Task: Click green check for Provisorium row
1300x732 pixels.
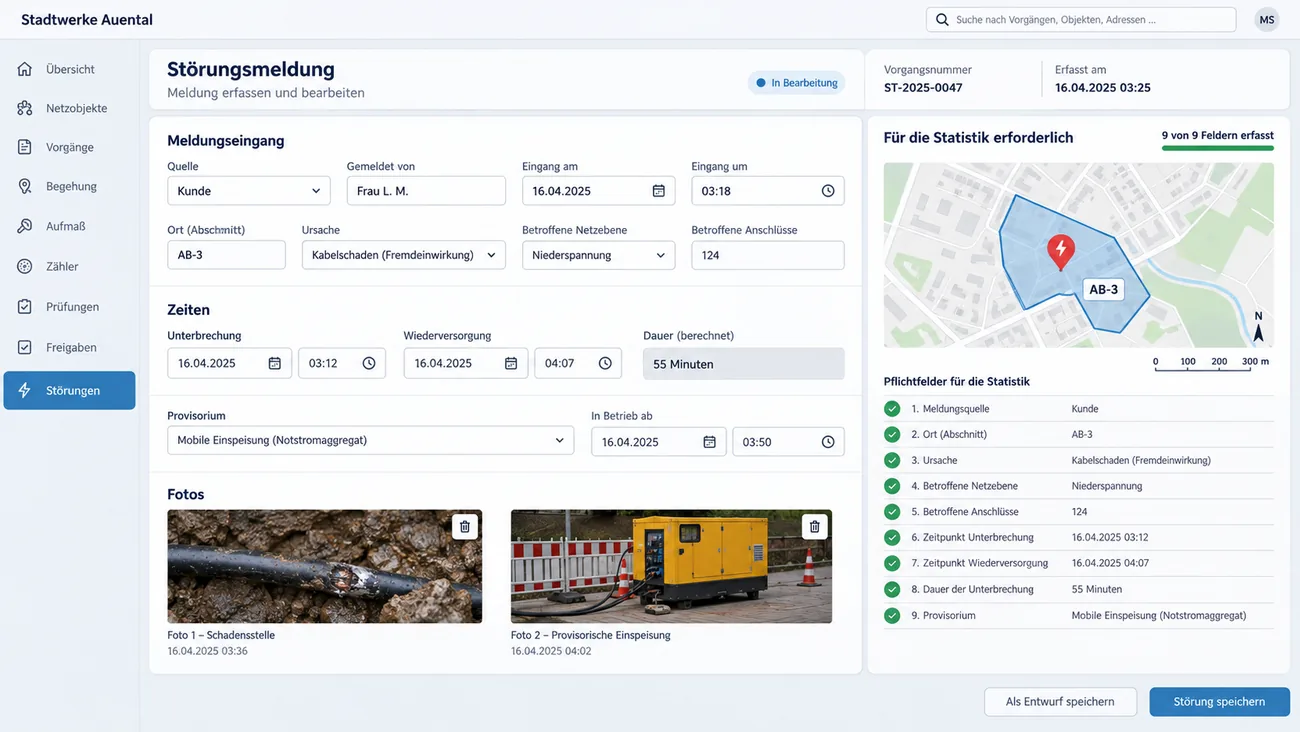Action: (x=892, y=616)
